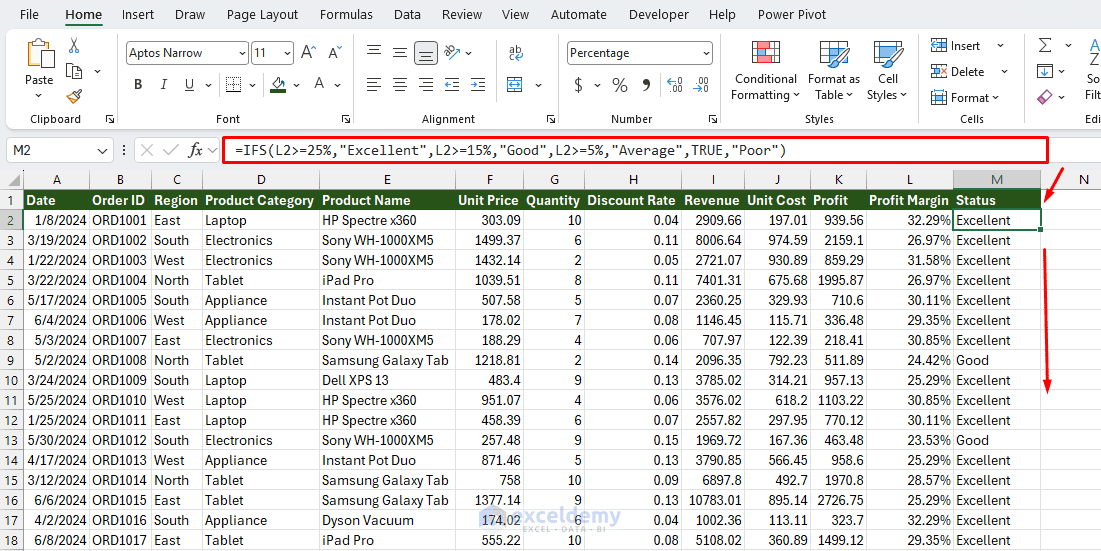Screen dimensions: 1101x551
Task: Click the Fill down icon
Action: click(1046, 71)
